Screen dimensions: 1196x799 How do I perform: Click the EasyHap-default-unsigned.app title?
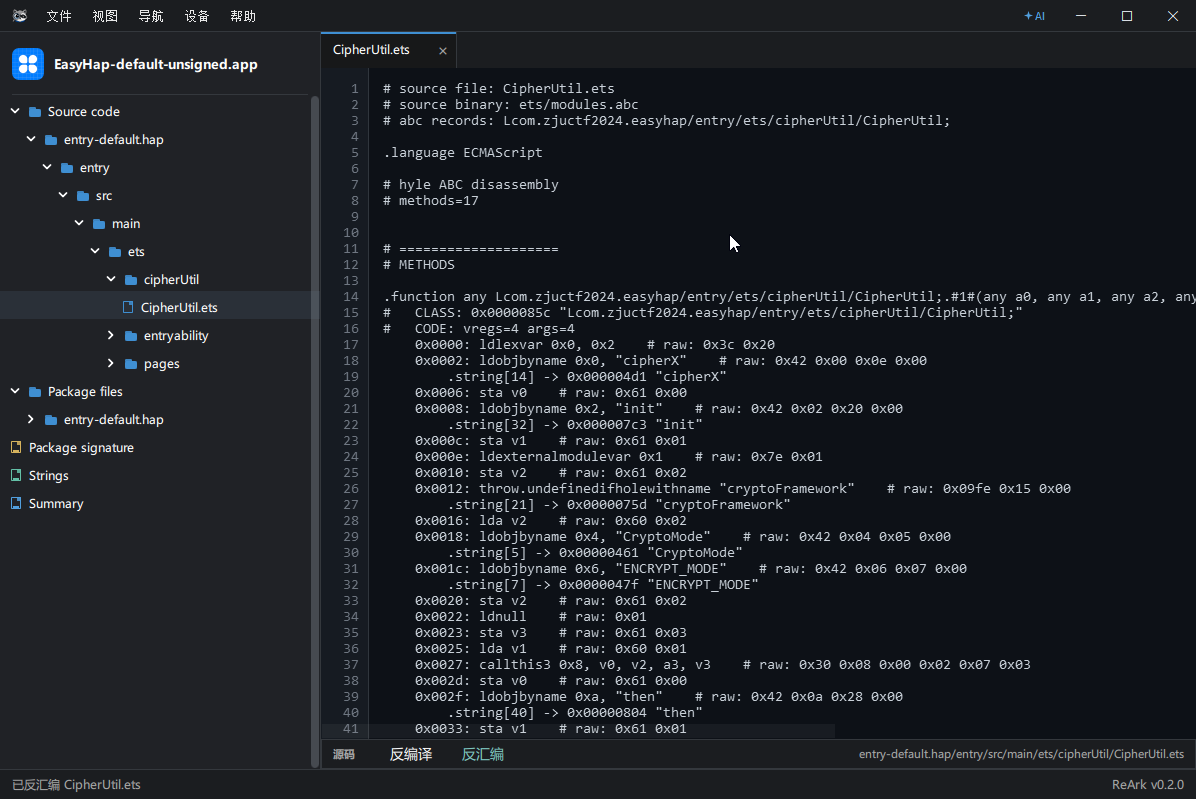156,64
